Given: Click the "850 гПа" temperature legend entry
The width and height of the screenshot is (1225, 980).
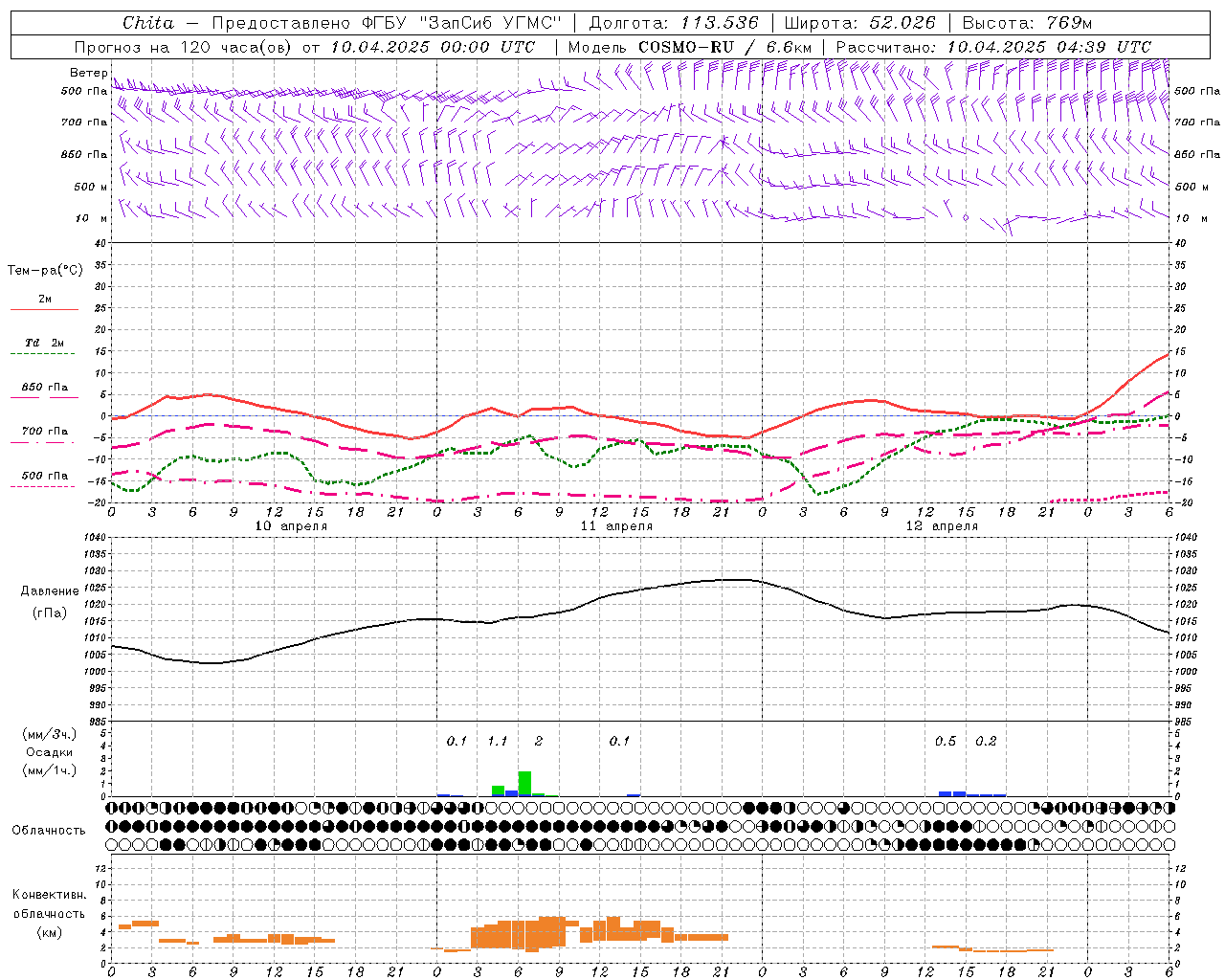Looking at the screenshot, I should [44, 388].
